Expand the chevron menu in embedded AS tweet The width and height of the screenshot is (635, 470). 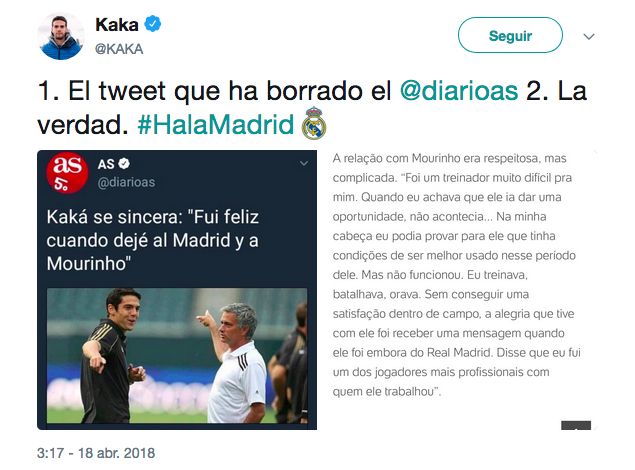point(304,164)
